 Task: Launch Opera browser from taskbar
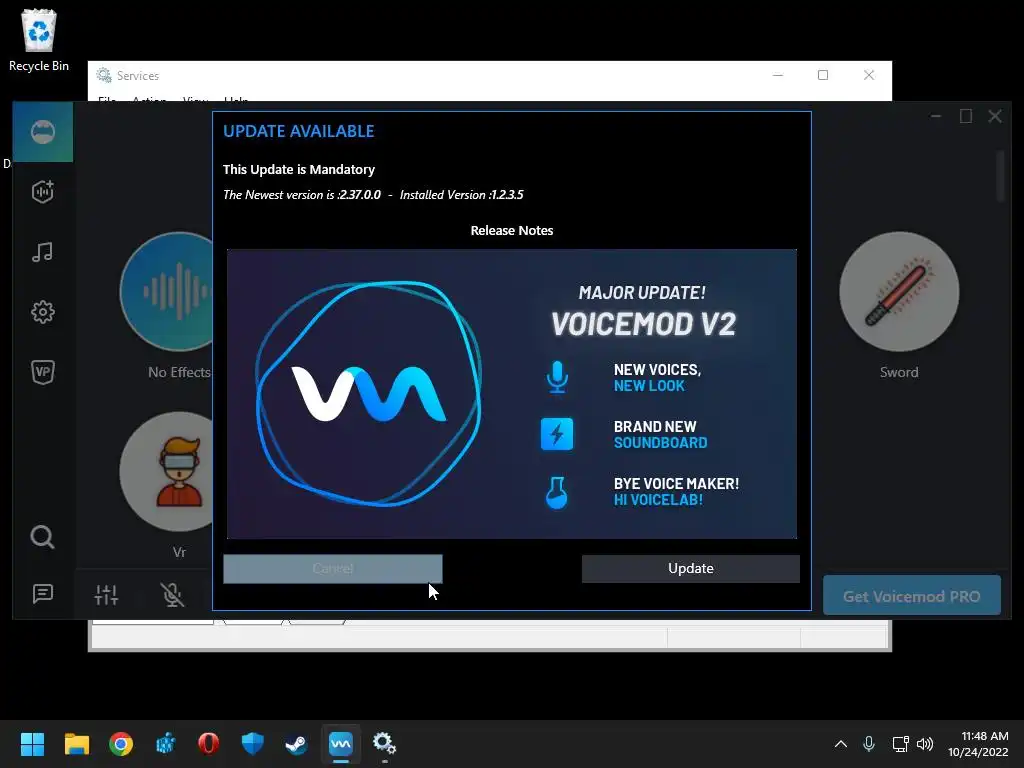pyautogui.click(x=208, y=744)
